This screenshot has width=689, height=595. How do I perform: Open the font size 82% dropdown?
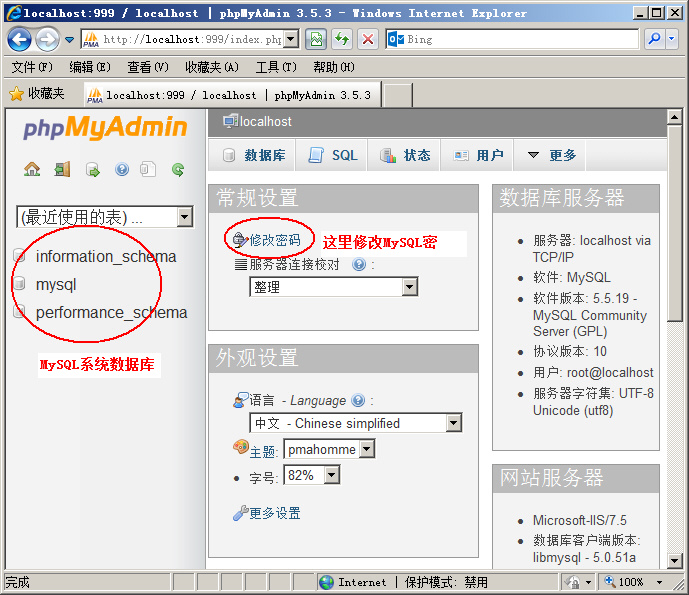[x=332, y=475]
